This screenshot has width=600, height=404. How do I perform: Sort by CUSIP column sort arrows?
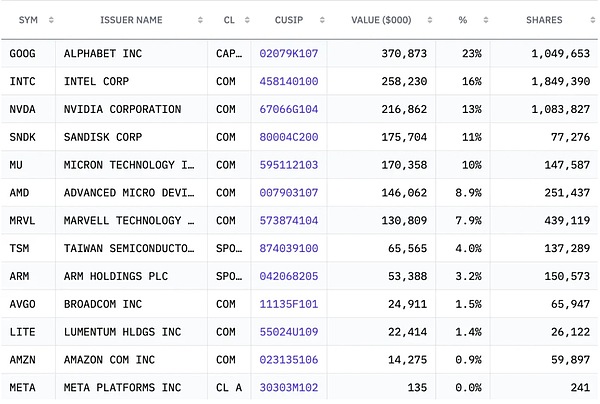click(322, 20)
